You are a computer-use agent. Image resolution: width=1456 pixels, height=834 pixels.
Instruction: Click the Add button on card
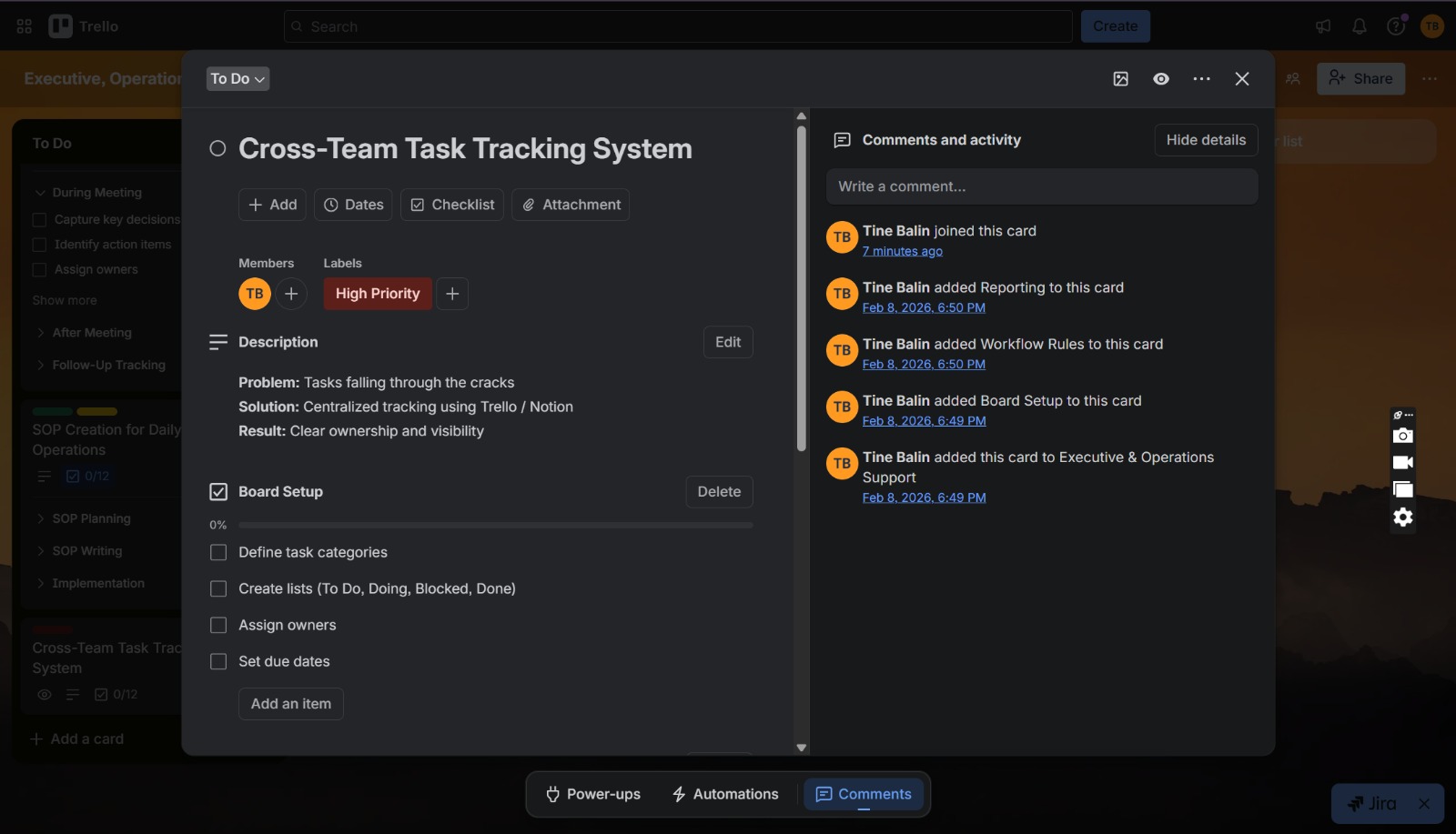(273, 205)
